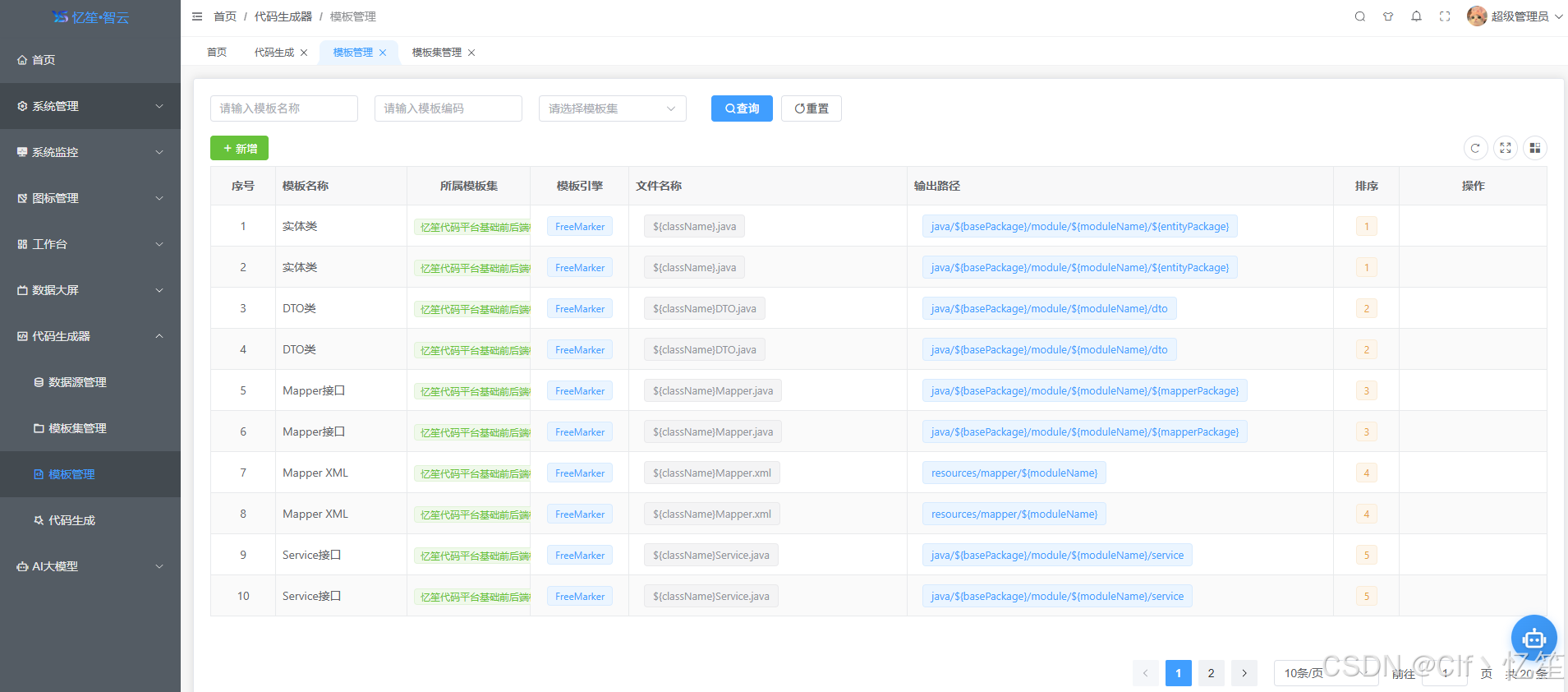Screen dimensions: 1568x692
Task: Click the green 新增 button
Action: point(239,148)
